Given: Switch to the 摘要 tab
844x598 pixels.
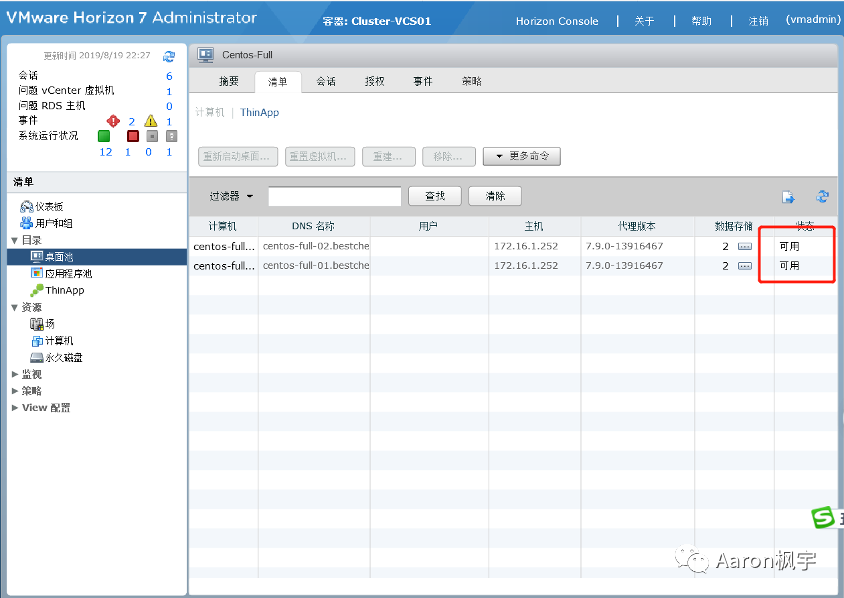Looking at the screenshot, I should click(x=229, y=81).
